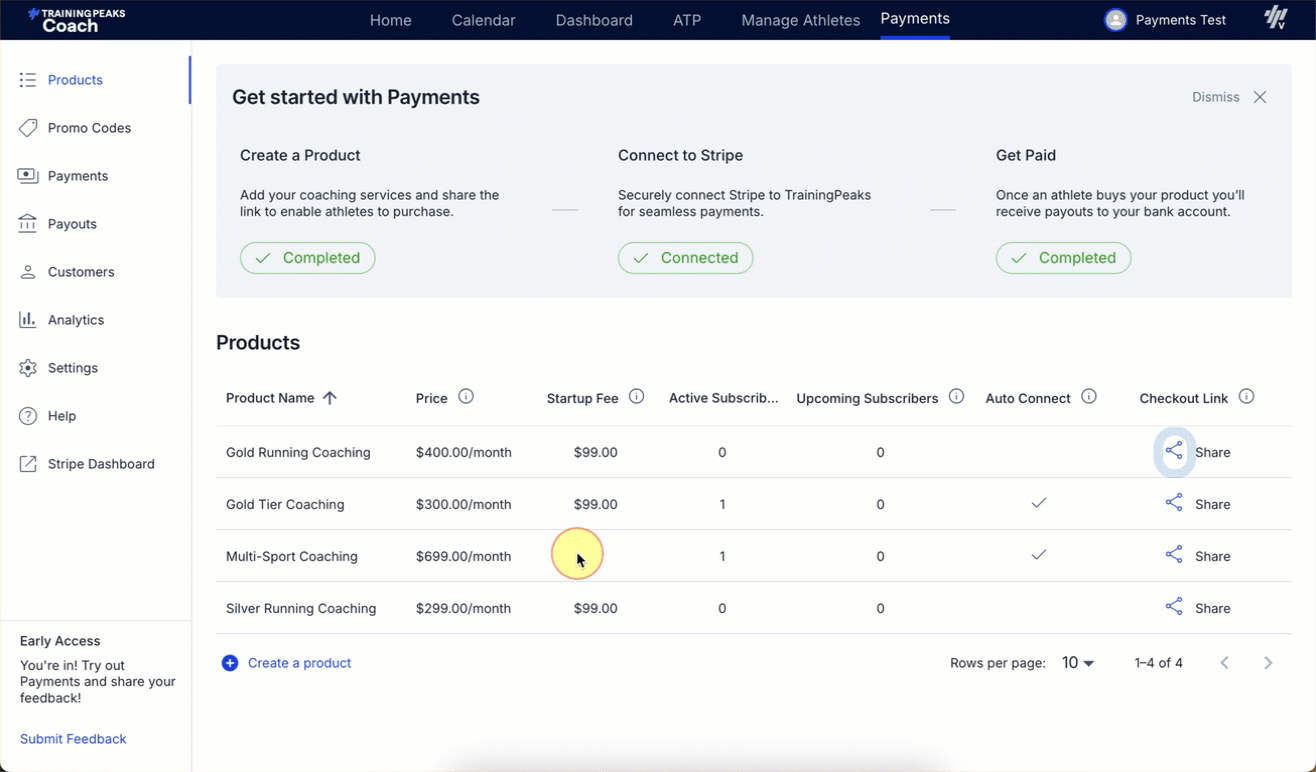This screenshot has width=1316, height=772.
Task: Open the Manage Athletes tab
Action: (x=801, y=20)
